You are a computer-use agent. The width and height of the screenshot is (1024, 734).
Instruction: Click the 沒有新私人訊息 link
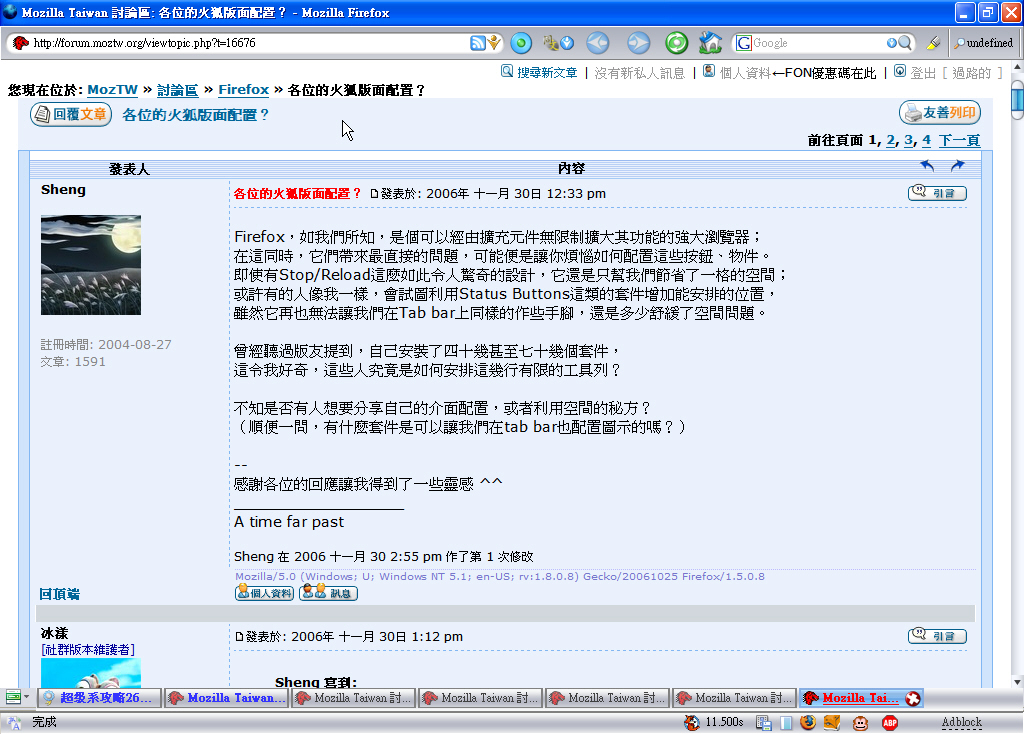tap(639, 72)
